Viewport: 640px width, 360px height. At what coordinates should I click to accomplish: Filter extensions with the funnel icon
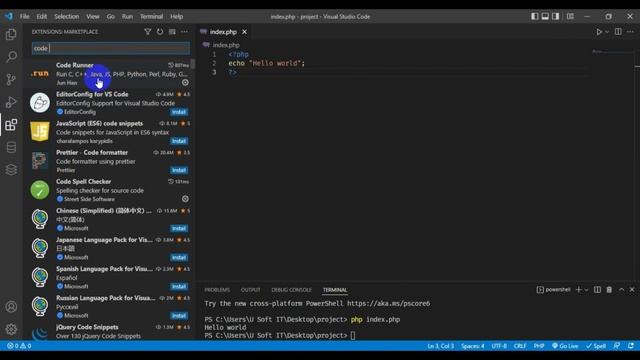pyautogui.click(x=147, y=32)
